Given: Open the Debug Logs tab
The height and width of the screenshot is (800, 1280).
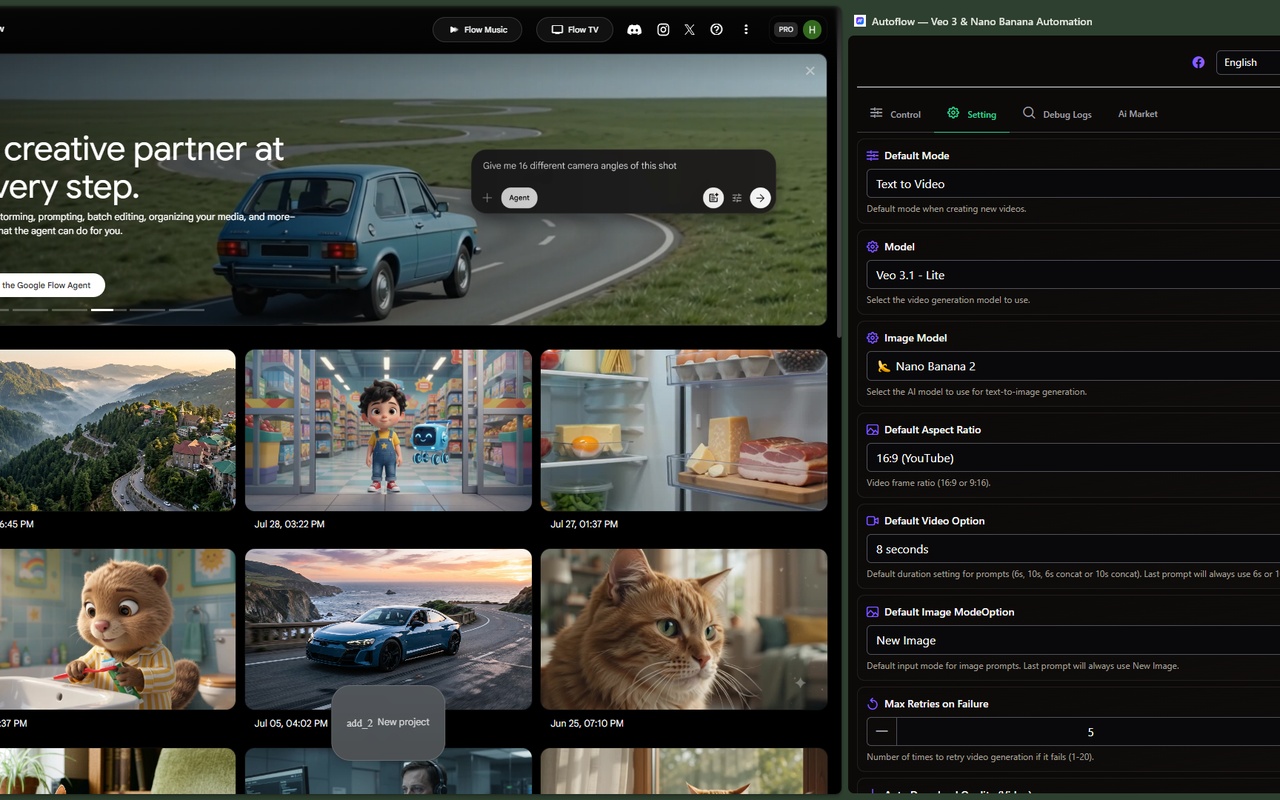Looking at the screenshot, I should 1057,114.
